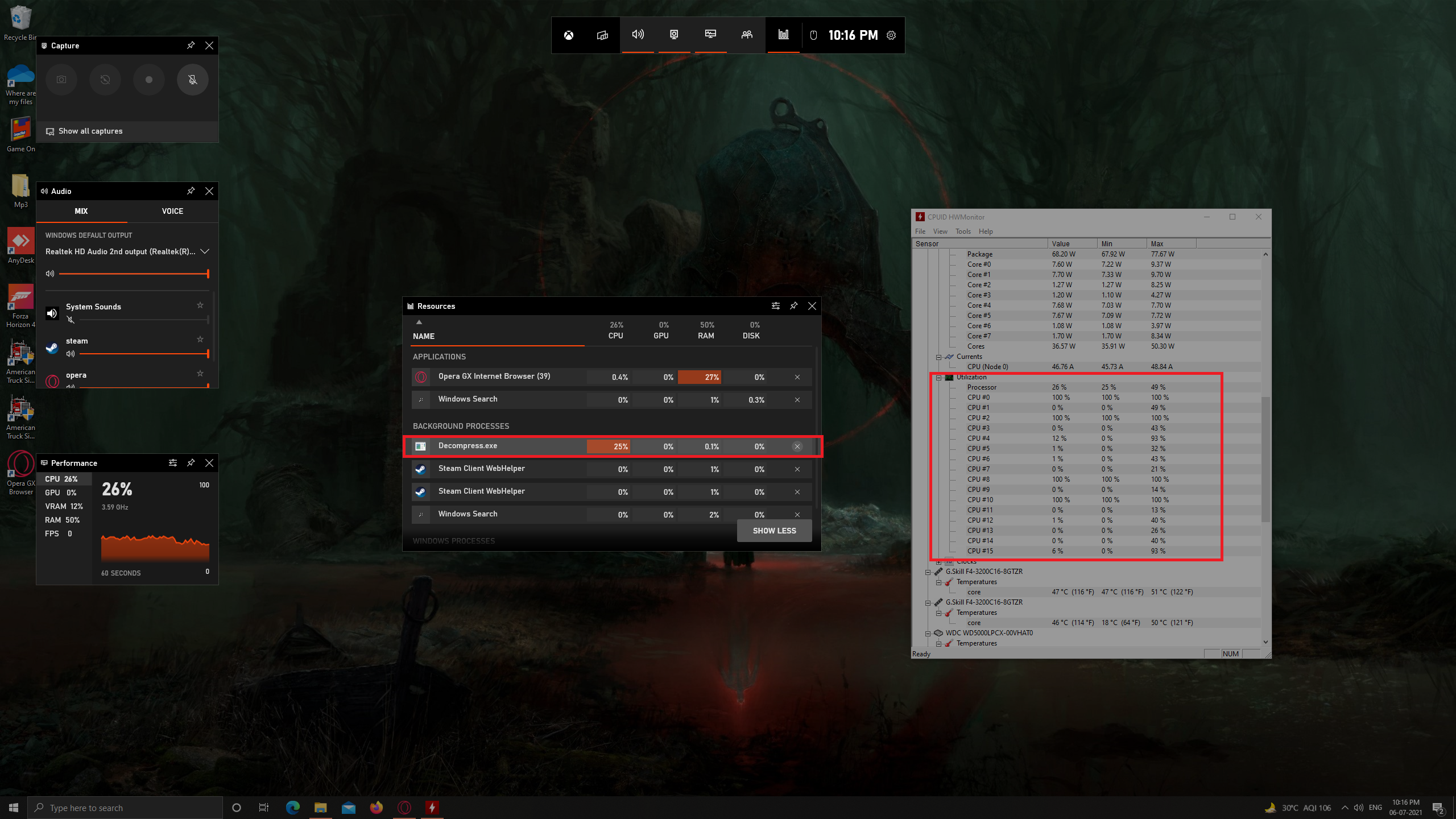Screen dimensions: 1456x819
Task: Show the RAM graph in Performance
Action: [64, 520]
